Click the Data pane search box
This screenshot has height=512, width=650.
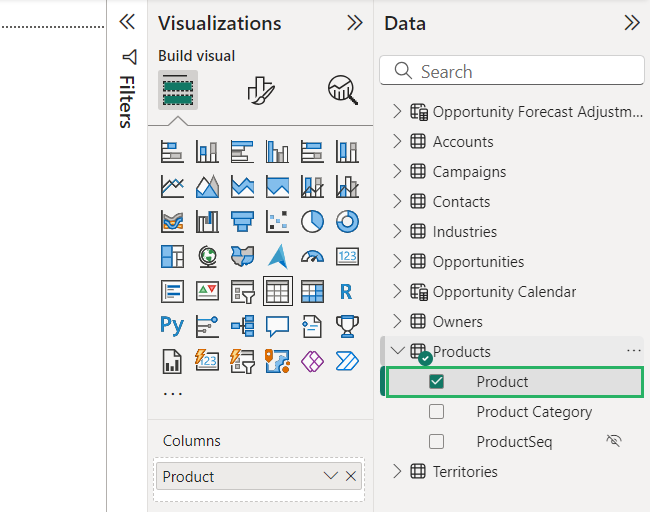click(512, 71)
